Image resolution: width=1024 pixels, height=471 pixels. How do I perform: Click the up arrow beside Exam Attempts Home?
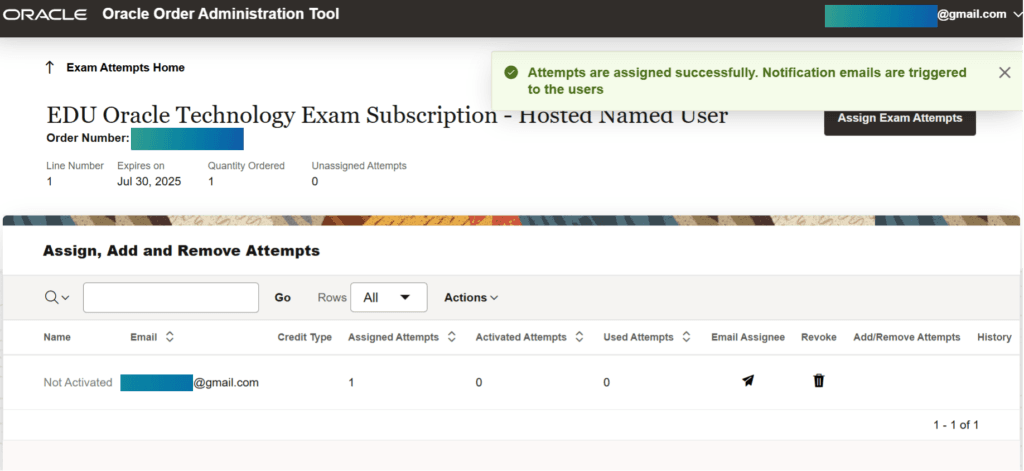(49, 67)
